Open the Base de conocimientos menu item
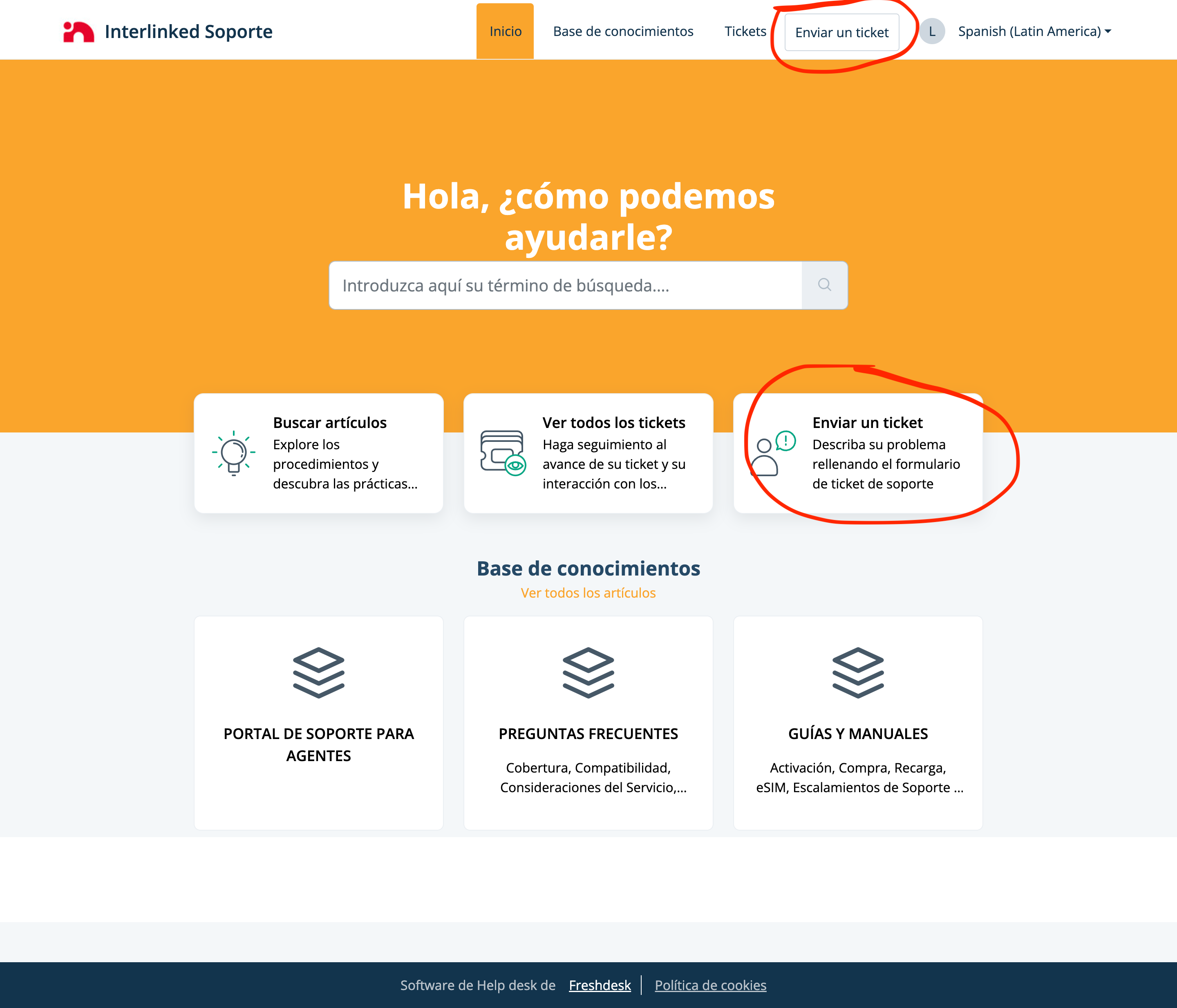 point(623,32)
